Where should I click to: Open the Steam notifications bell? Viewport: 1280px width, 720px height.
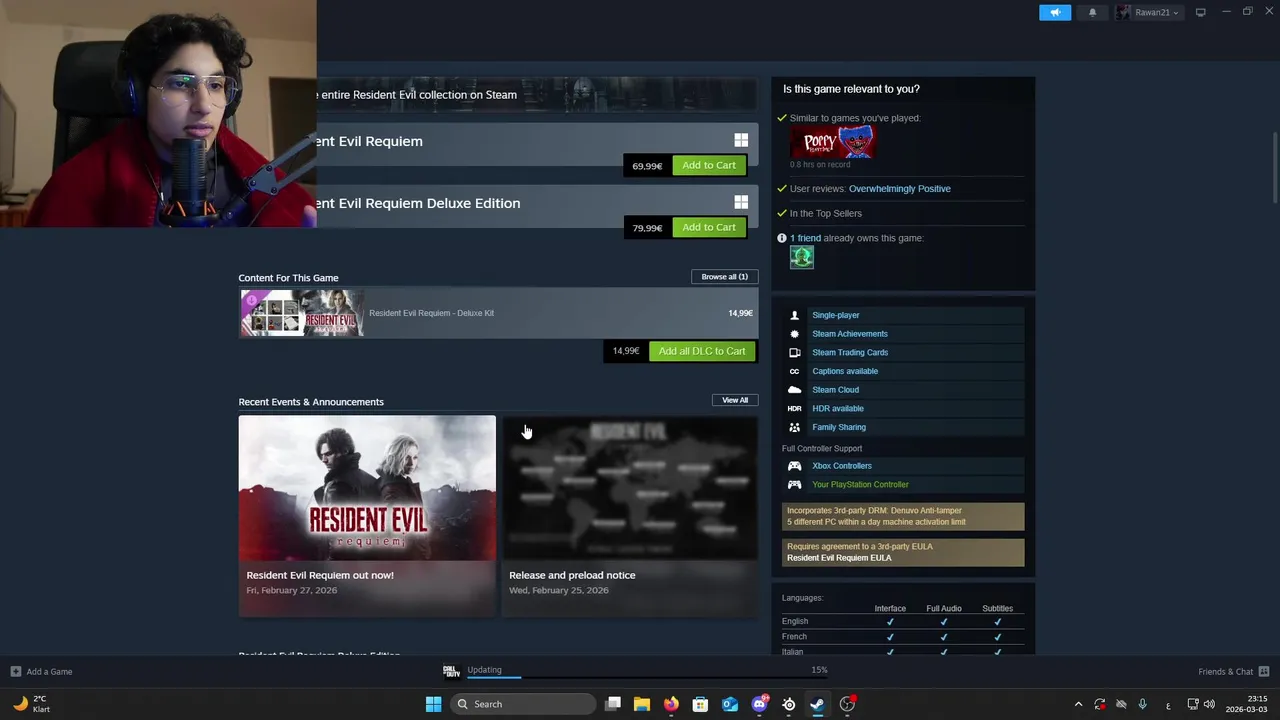[1092, 12]
